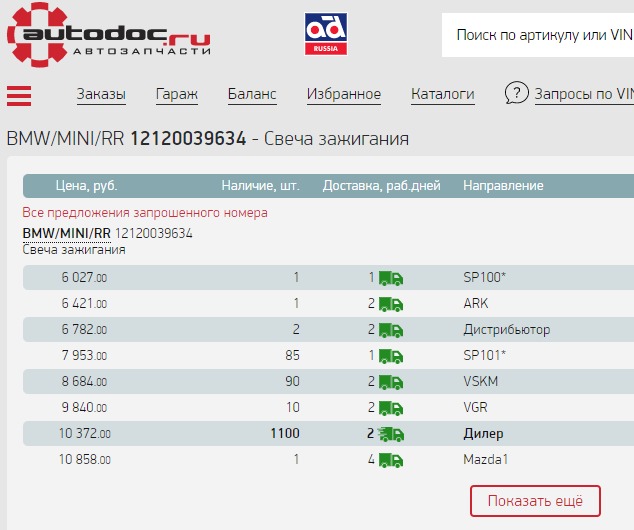Click the VSKM direction label
The height and width of the screenshot is (530, 634).
(480, 381)
